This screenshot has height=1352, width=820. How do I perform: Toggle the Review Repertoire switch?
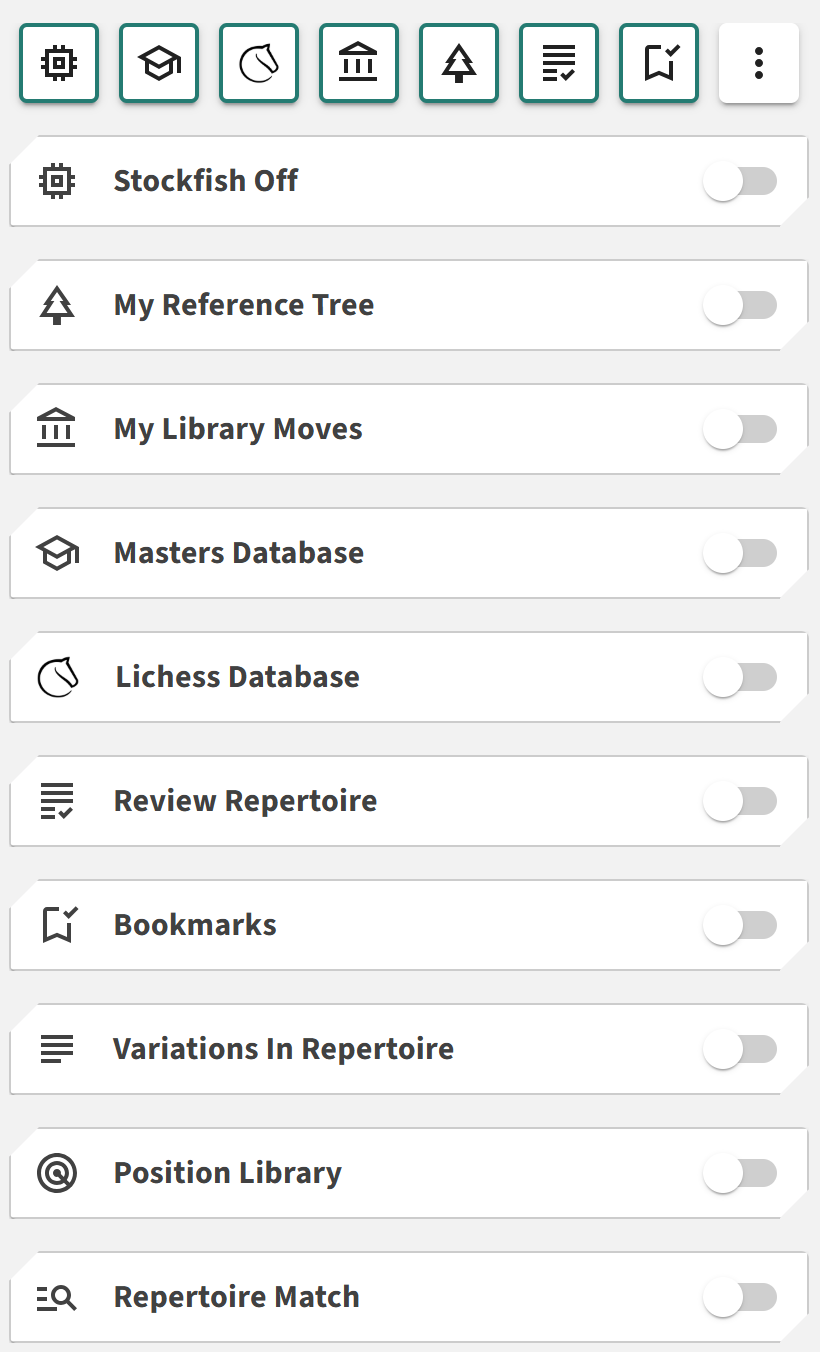pos(740,802)
